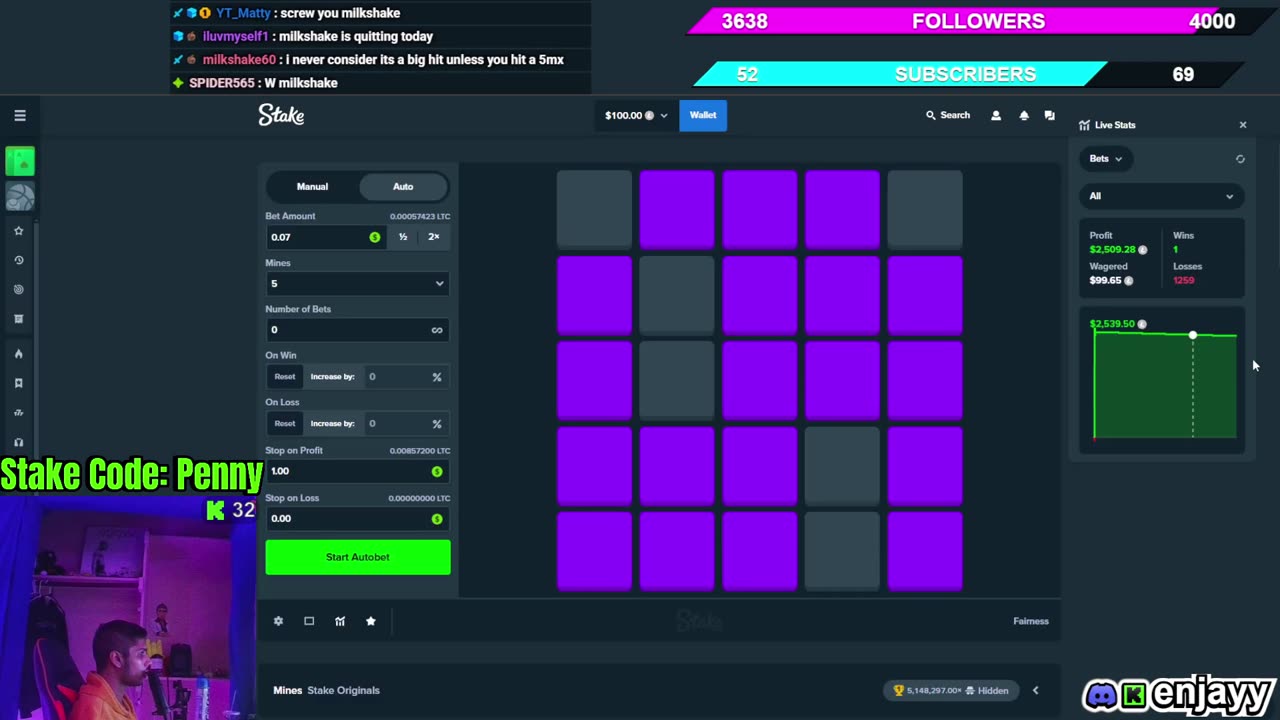This screenshot has width=1280, height=720.
Task: Open the user profile icon
Action: 995,116
